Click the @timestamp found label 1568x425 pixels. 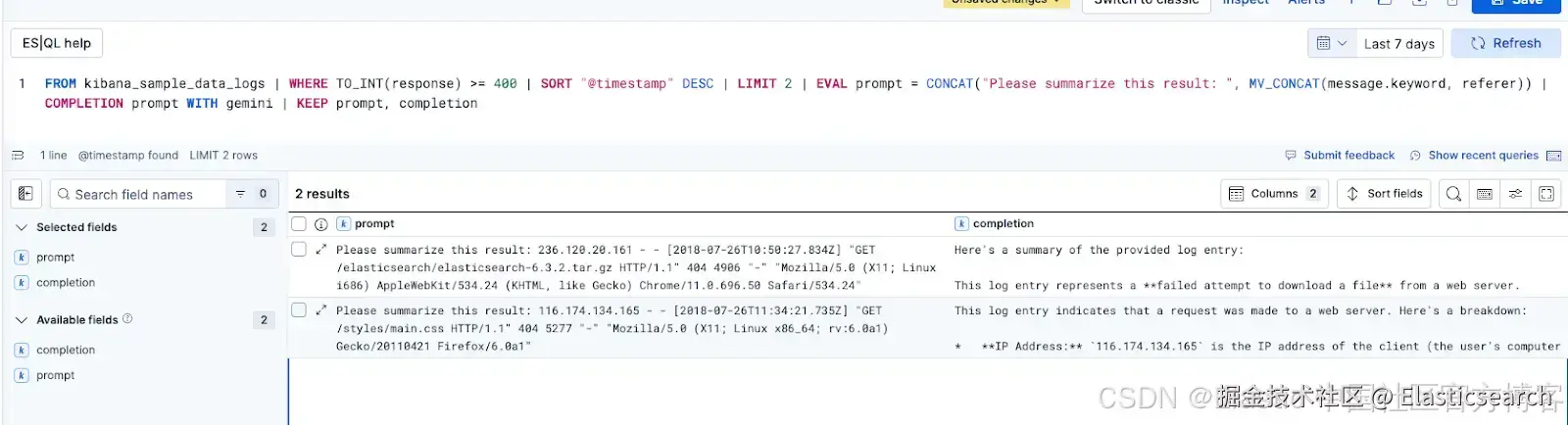point(128,156)
